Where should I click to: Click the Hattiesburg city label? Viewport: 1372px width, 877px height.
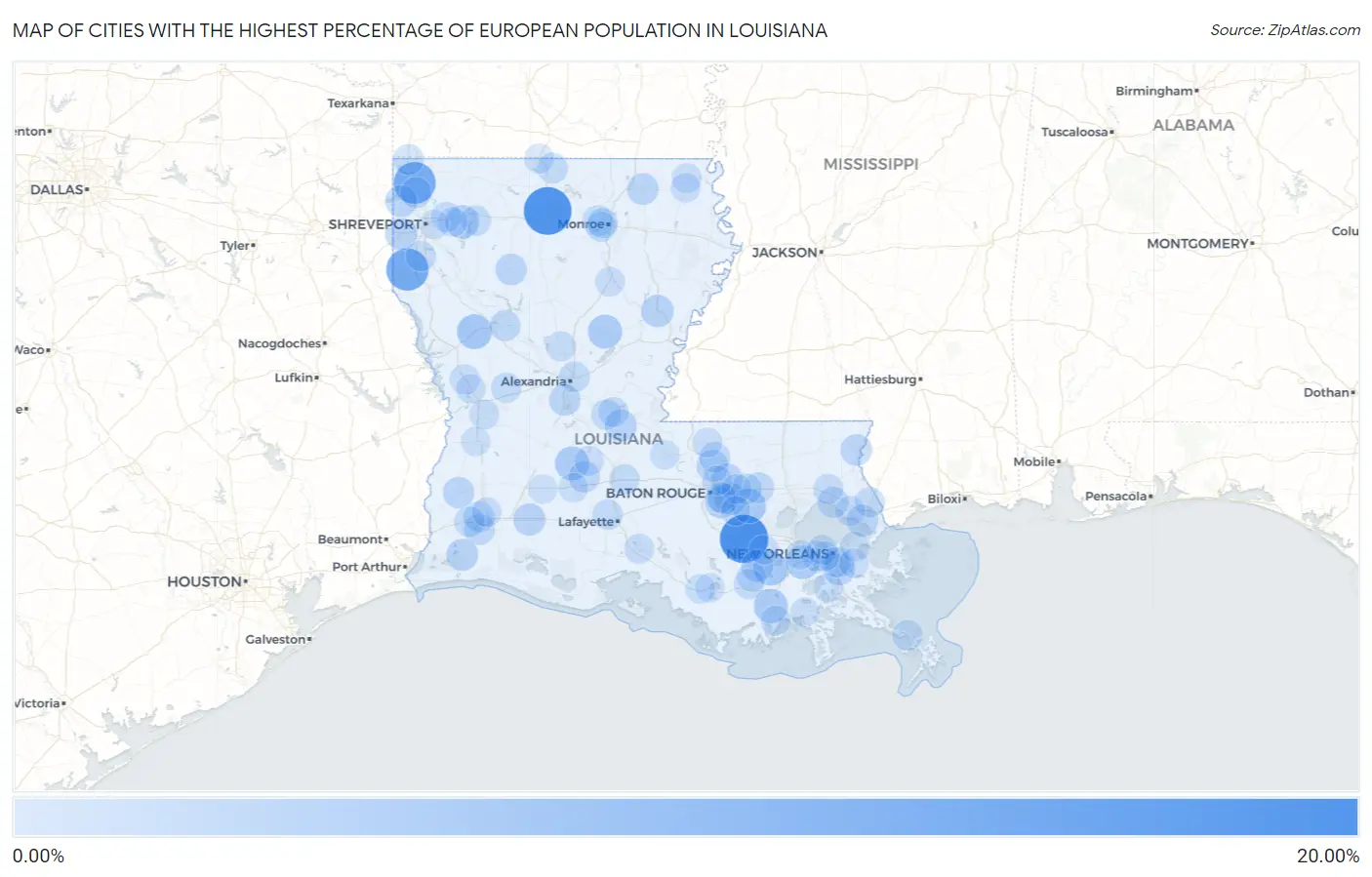(880, 379)
